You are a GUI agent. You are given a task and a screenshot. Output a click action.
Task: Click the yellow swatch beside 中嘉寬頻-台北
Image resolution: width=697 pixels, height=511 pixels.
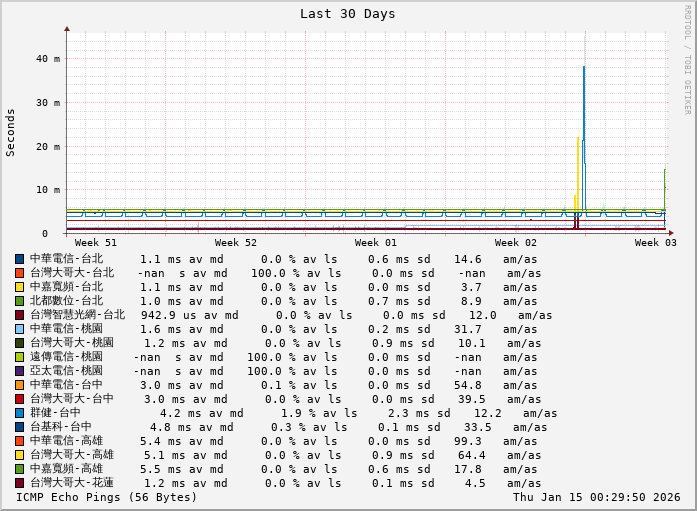tap(19, 287)
